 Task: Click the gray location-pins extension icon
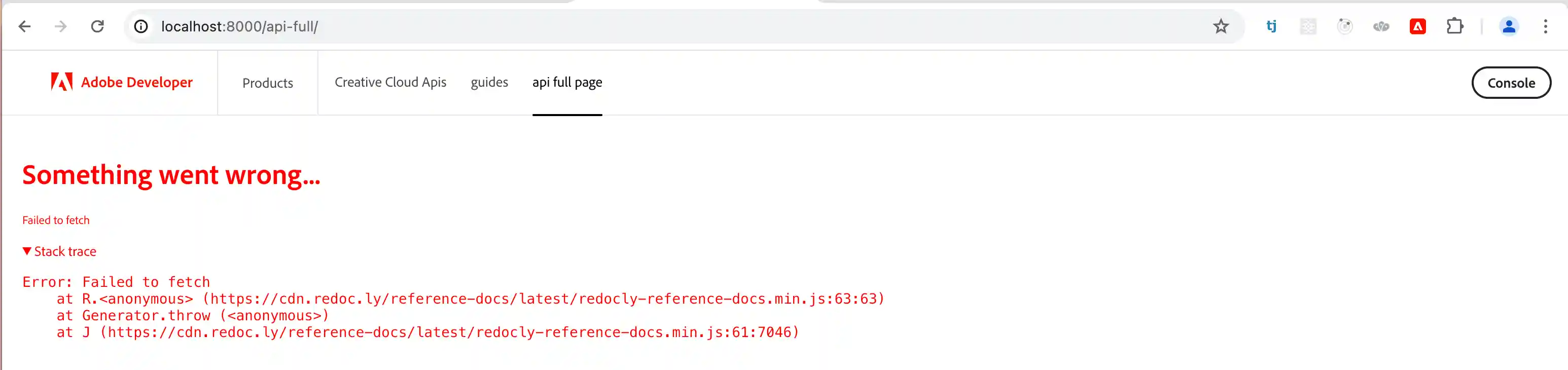coord(1380,26)
